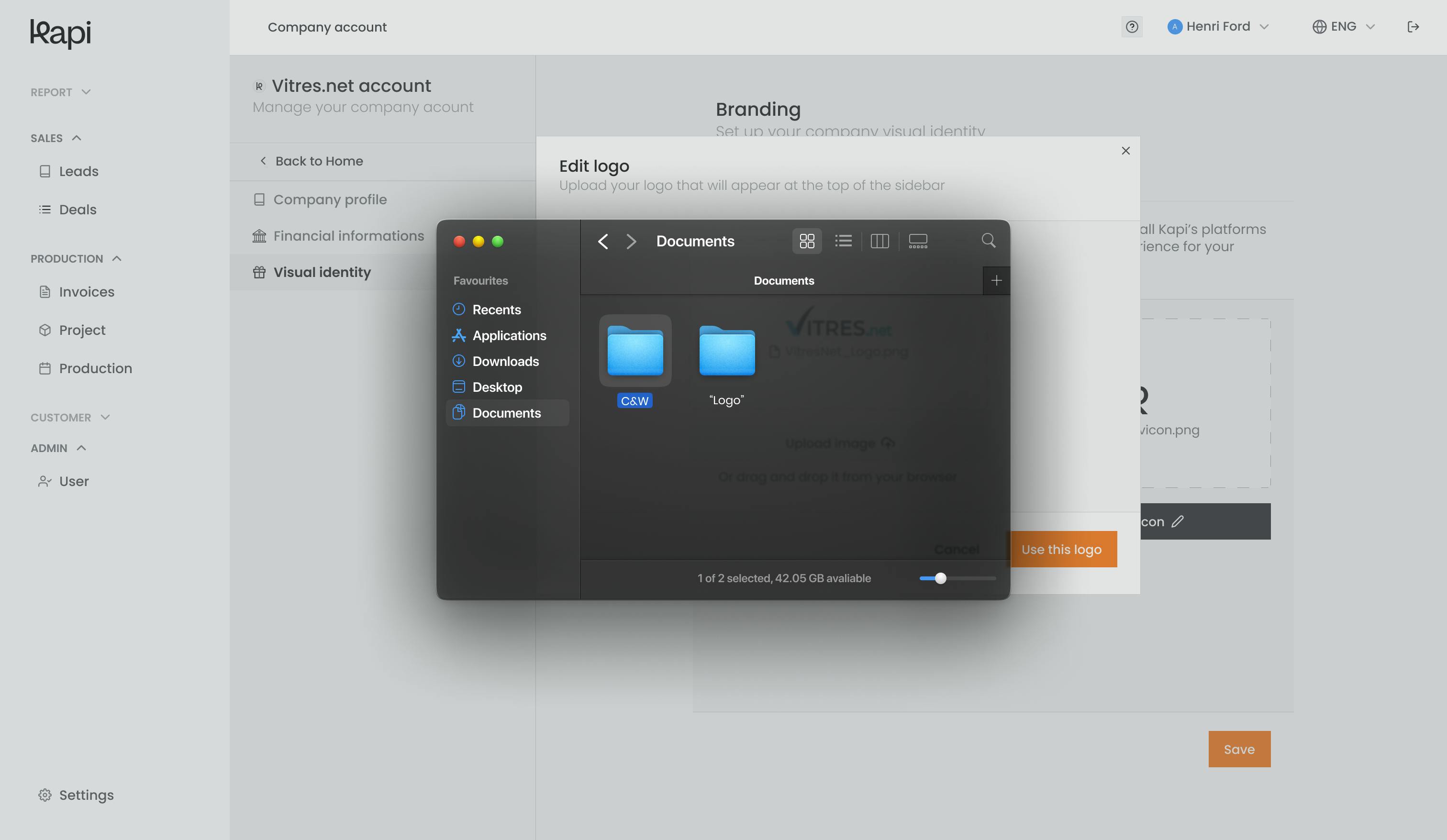Select the C&W folder

click(x=635, y=361)
